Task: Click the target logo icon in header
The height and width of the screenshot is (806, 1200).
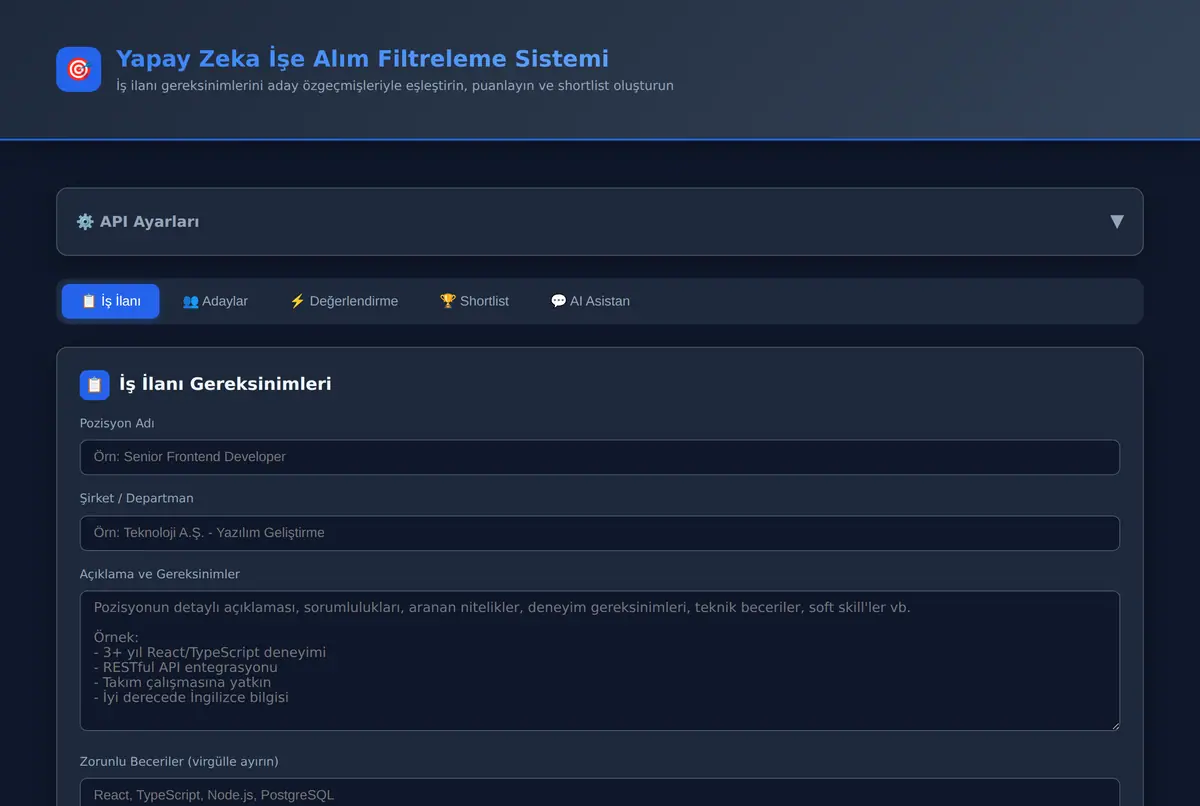Action: click(79, 69)
